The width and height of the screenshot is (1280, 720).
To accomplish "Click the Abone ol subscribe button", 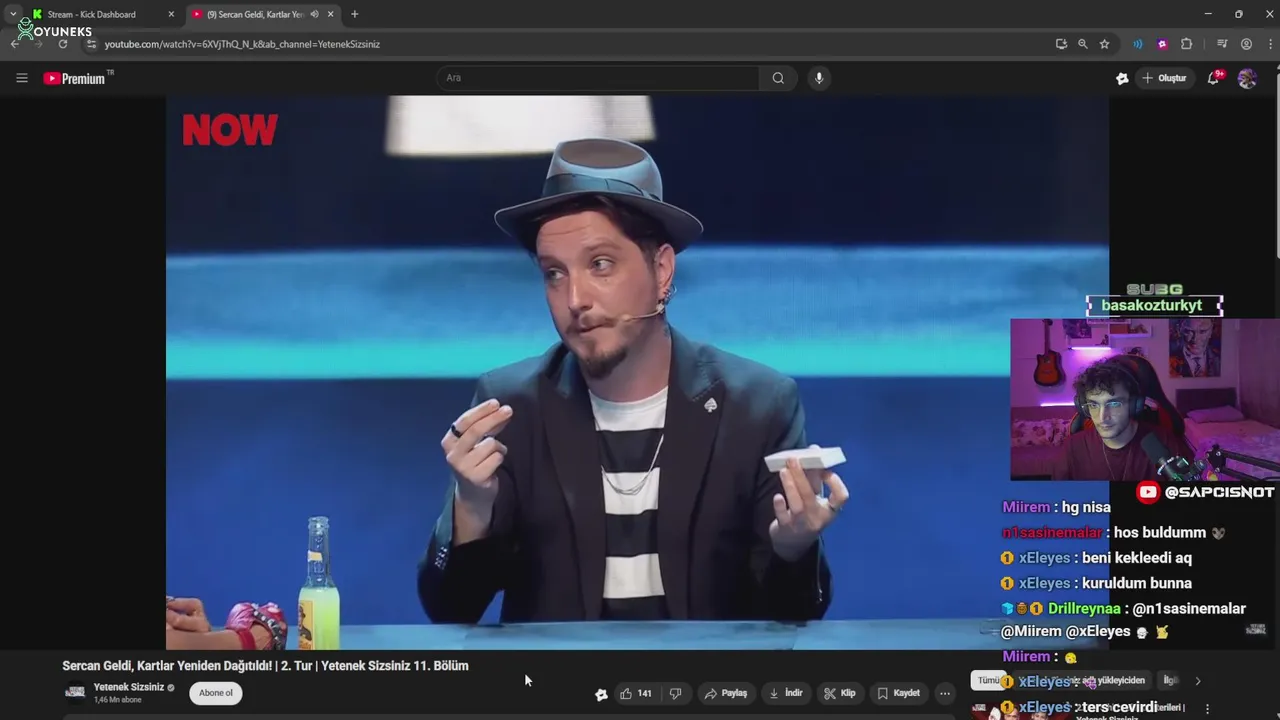I will [215, 693].
